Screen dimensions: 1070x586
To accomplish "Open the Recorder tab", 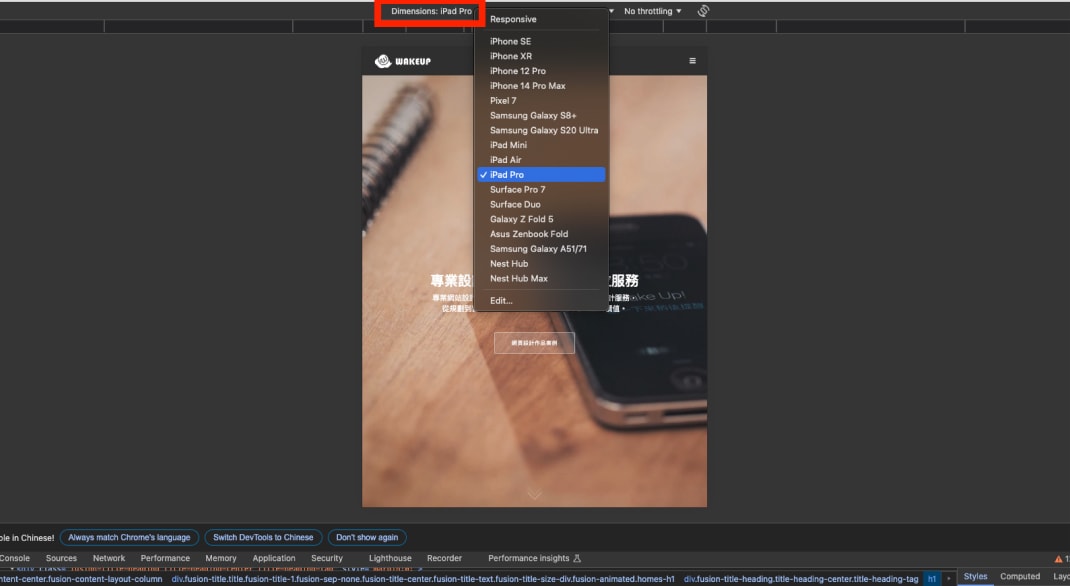I will coord(444,558).
